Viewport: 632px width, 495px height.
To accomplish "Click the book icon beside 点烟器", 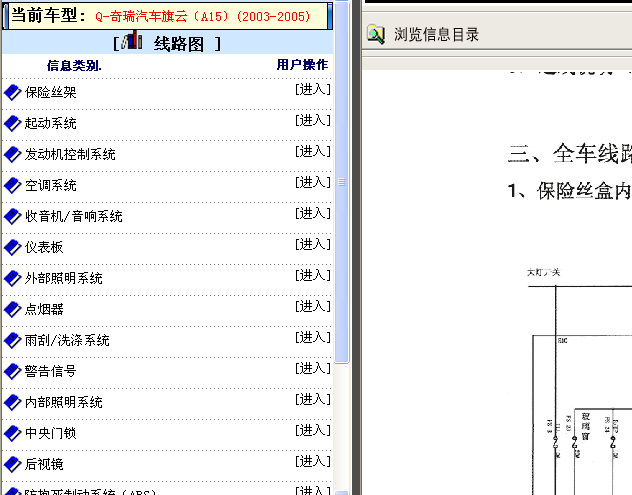I will [12, 310].
